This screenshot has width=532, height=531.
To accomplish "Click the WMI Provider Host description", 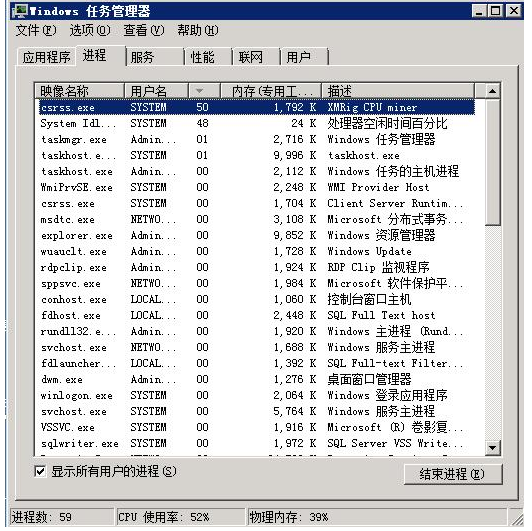I will point(378,187).
